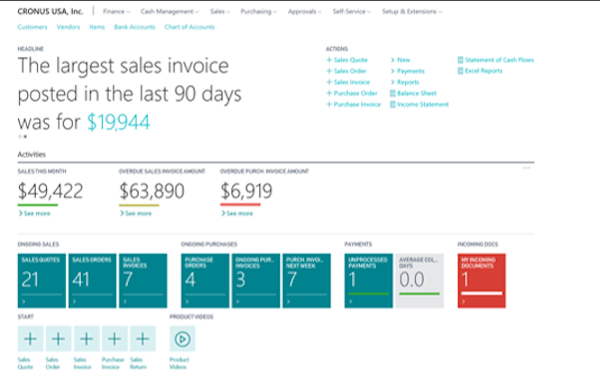Open the Purchasing menu dropdown

258,11
